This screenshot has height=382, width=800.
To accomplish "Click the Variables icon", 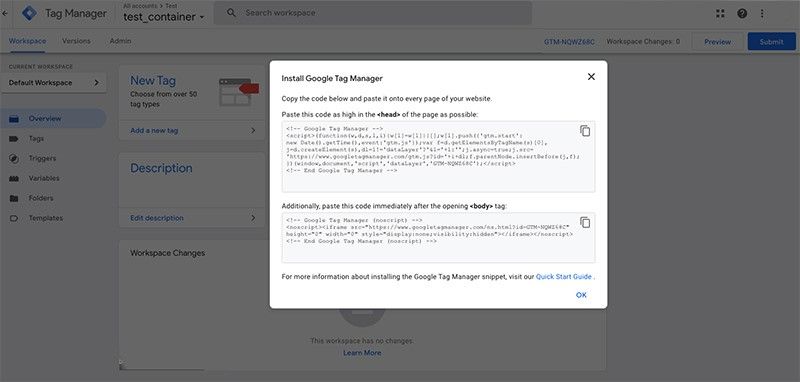I will coord(14,179).
